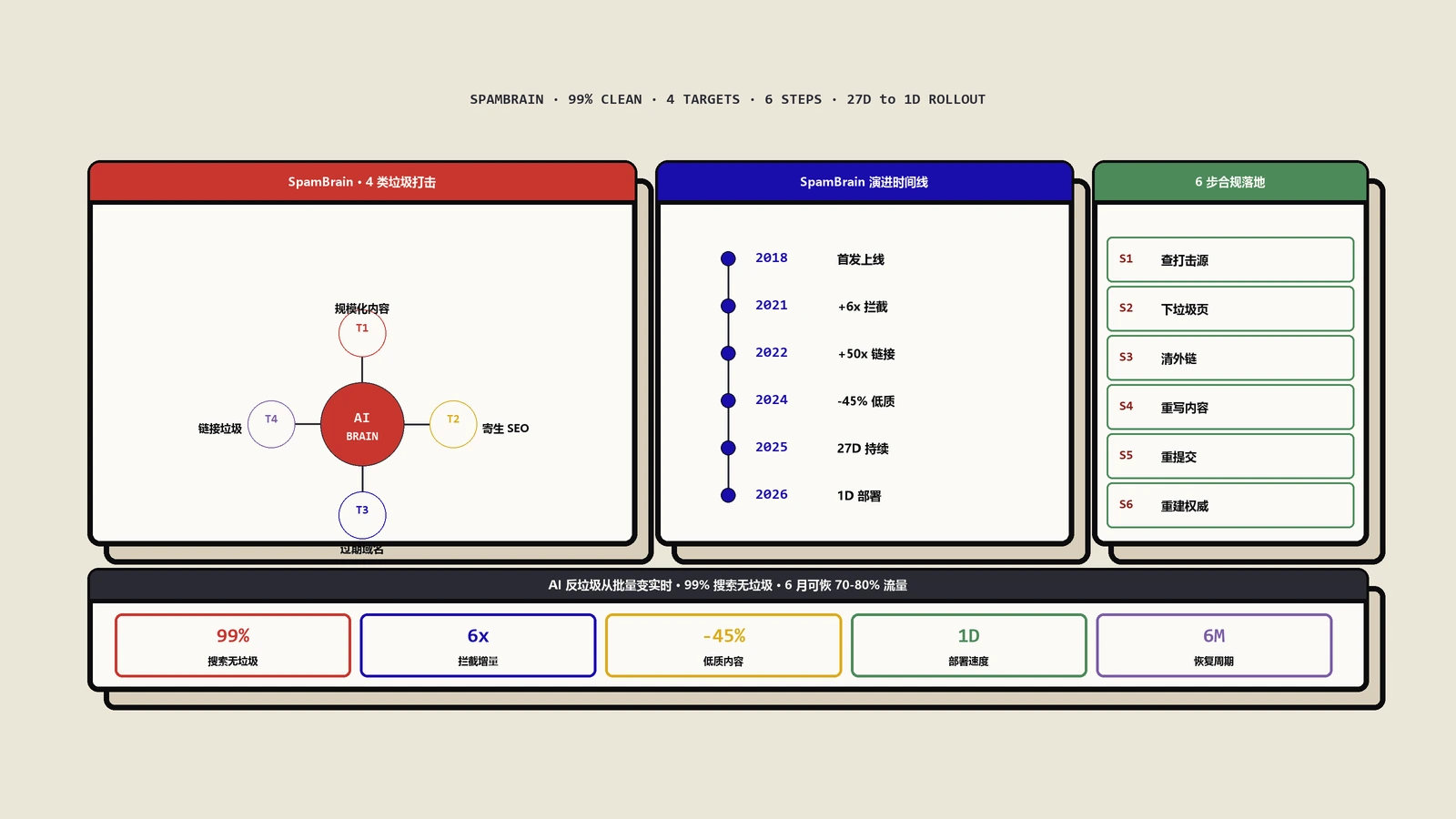Click the timeline dot for 2026
The height and width of the screenshot is (819, 1456).
[x=728, y=495]
